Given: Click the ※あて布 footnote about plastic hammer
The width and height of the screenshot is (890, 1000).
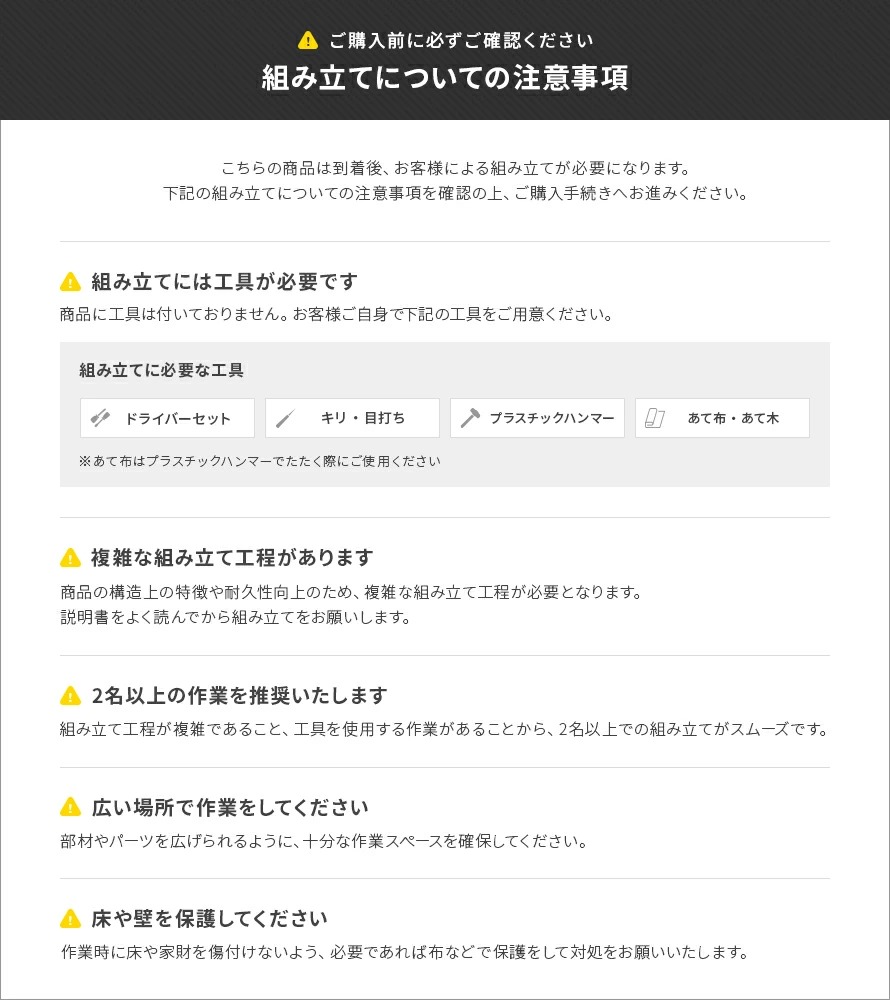Looking at the screenshot, I should click(259, 461).
